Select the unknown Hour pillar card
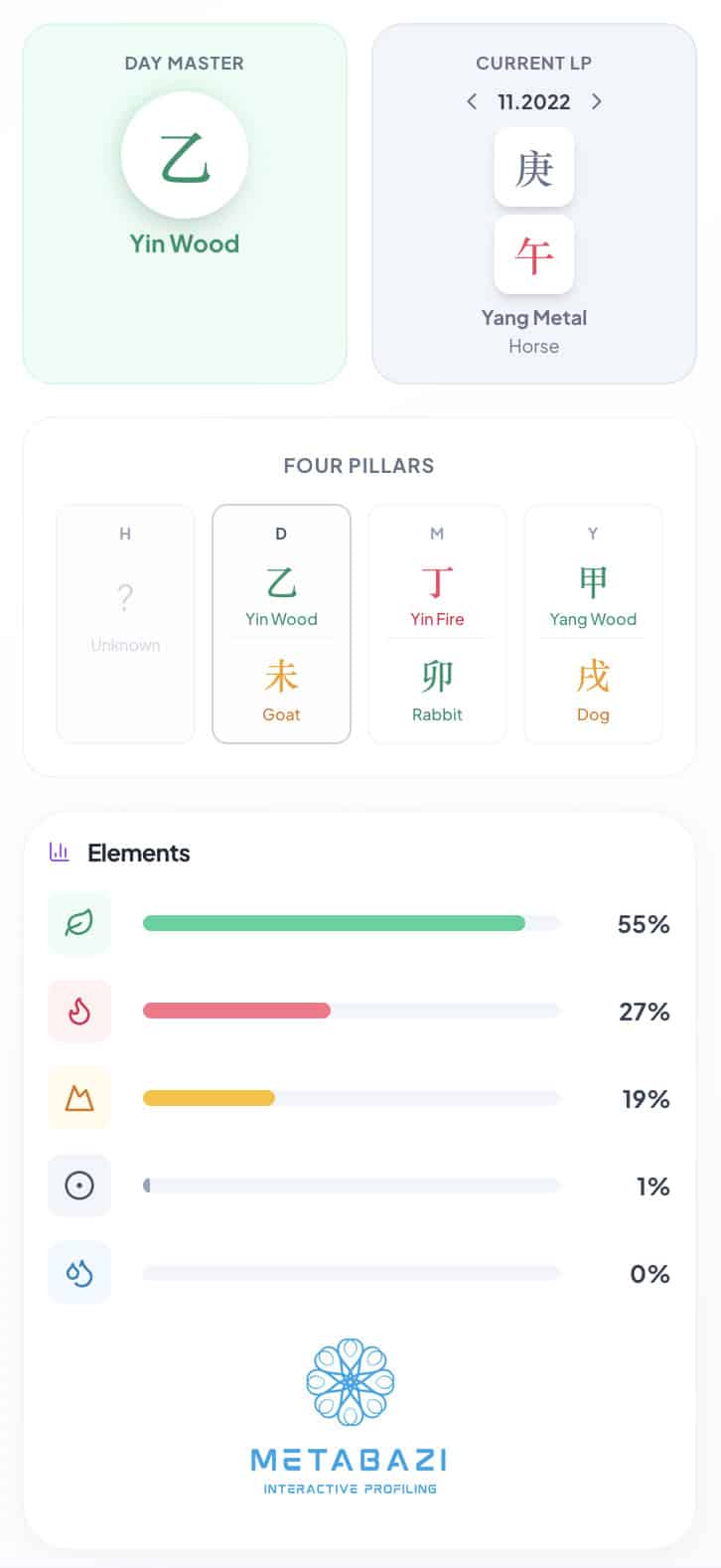721x1568 pixels. point(125,623)
